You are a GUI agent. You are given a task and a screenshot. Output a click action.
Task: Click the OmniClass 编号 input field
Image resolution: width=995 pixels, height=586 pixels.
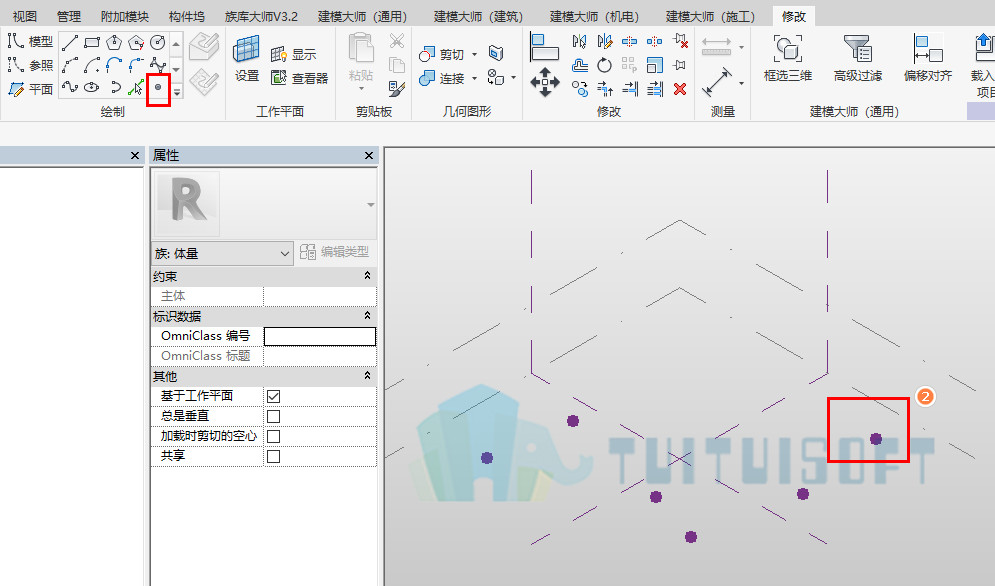320,336
